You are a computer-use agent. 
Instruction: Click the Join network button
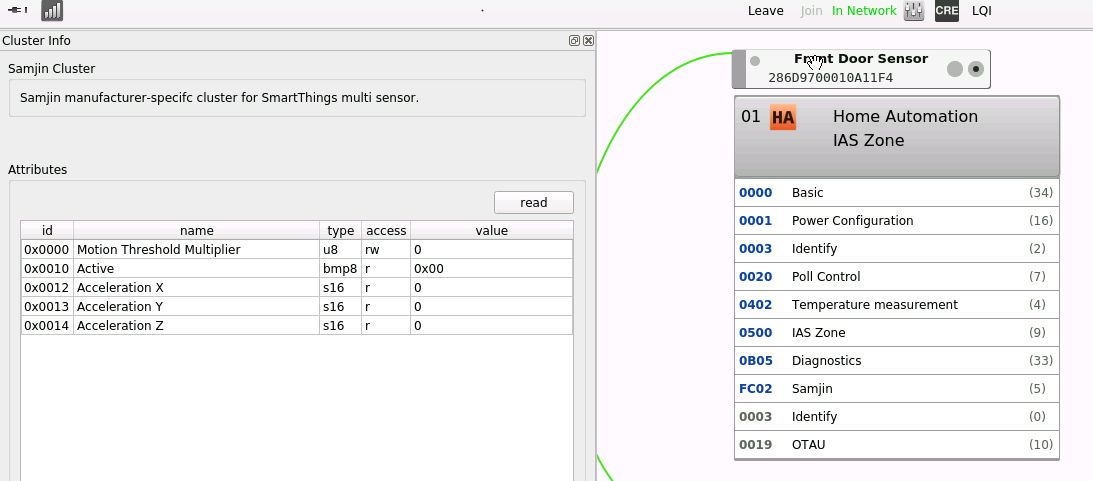coord(811,10)
